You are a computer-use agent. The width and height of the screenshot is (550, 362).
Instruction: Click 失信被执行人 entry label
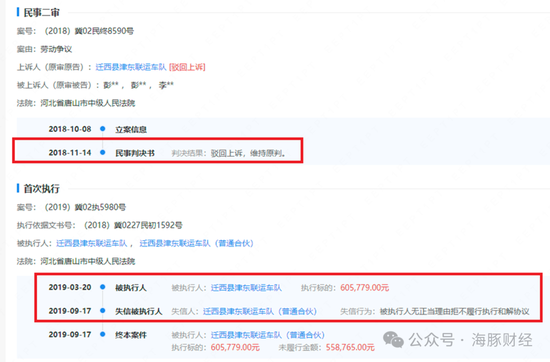(139, 311)
